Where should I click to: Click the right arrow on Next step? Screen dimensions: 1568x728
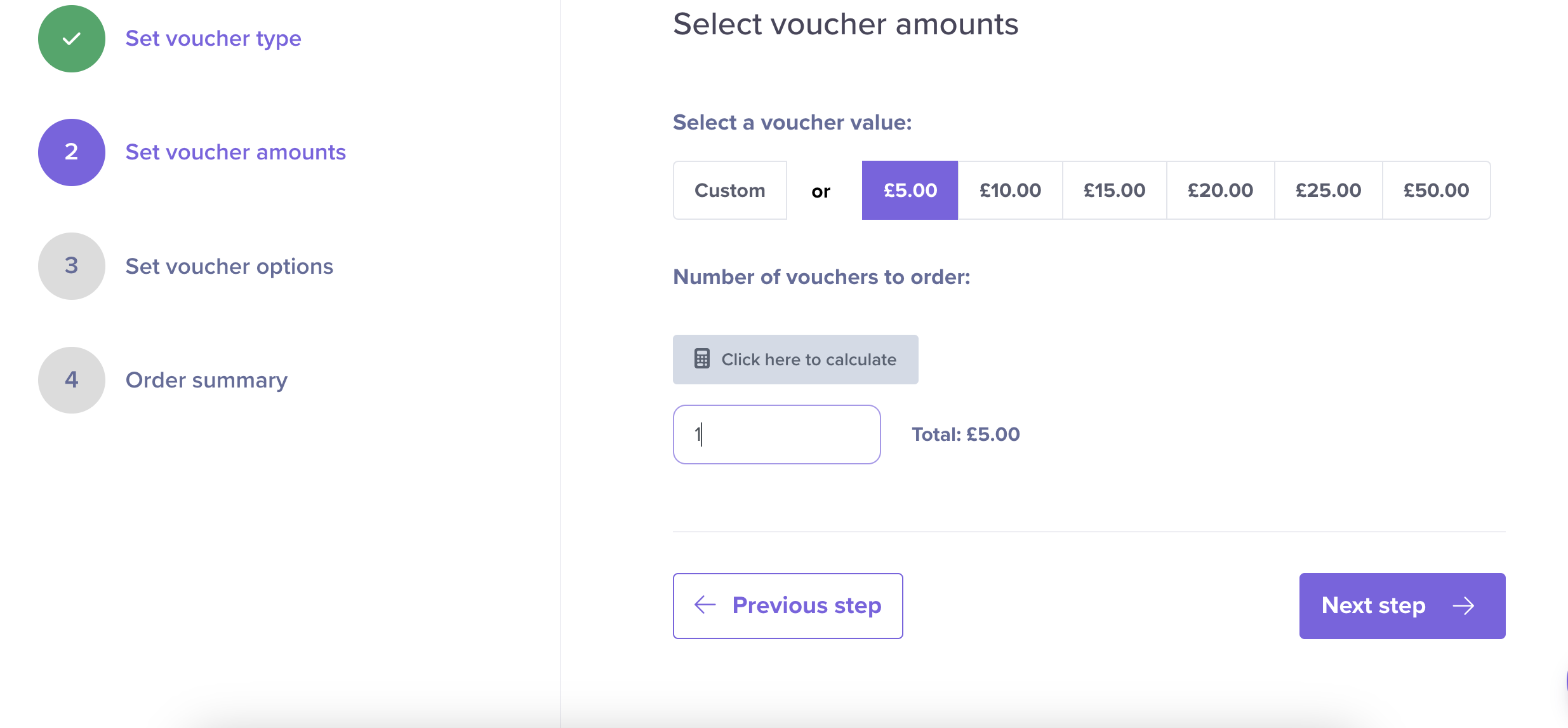(1464, 605)
